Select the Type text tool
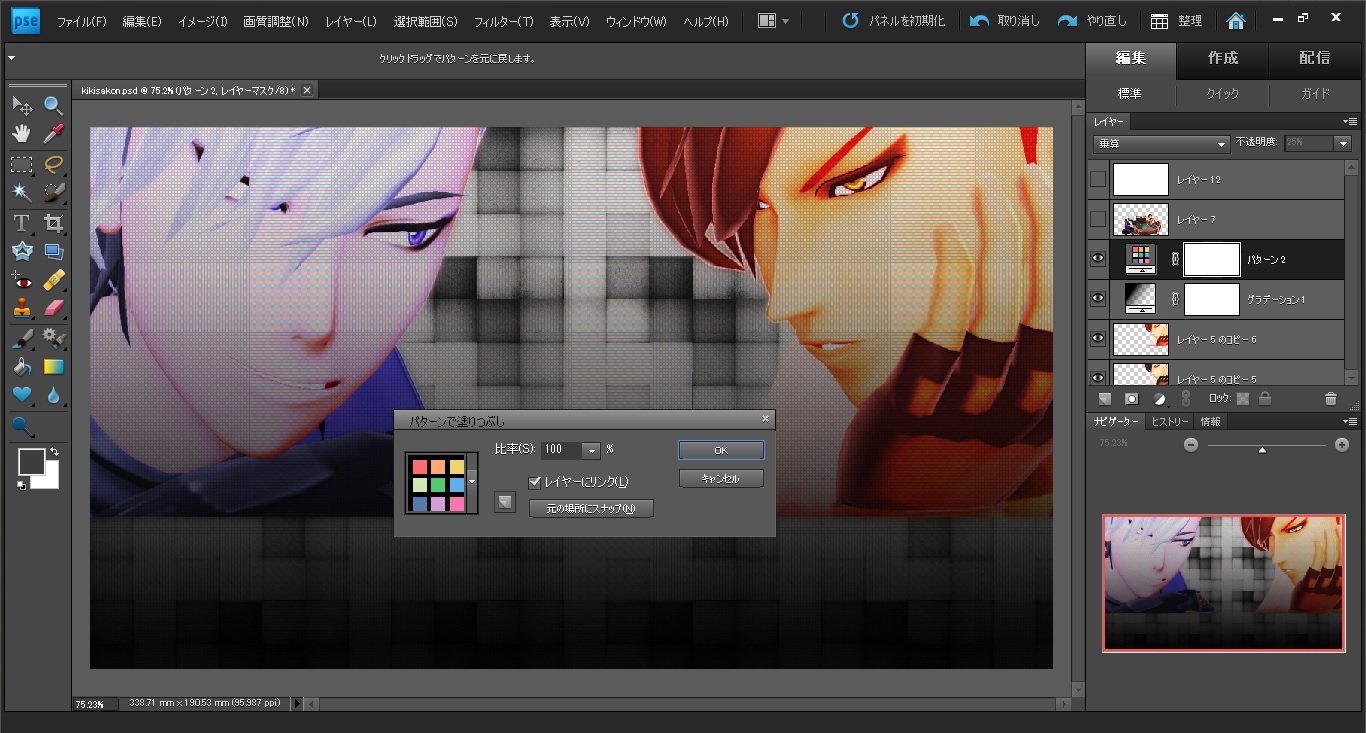1366x733 pixels. tap(22, 222)
